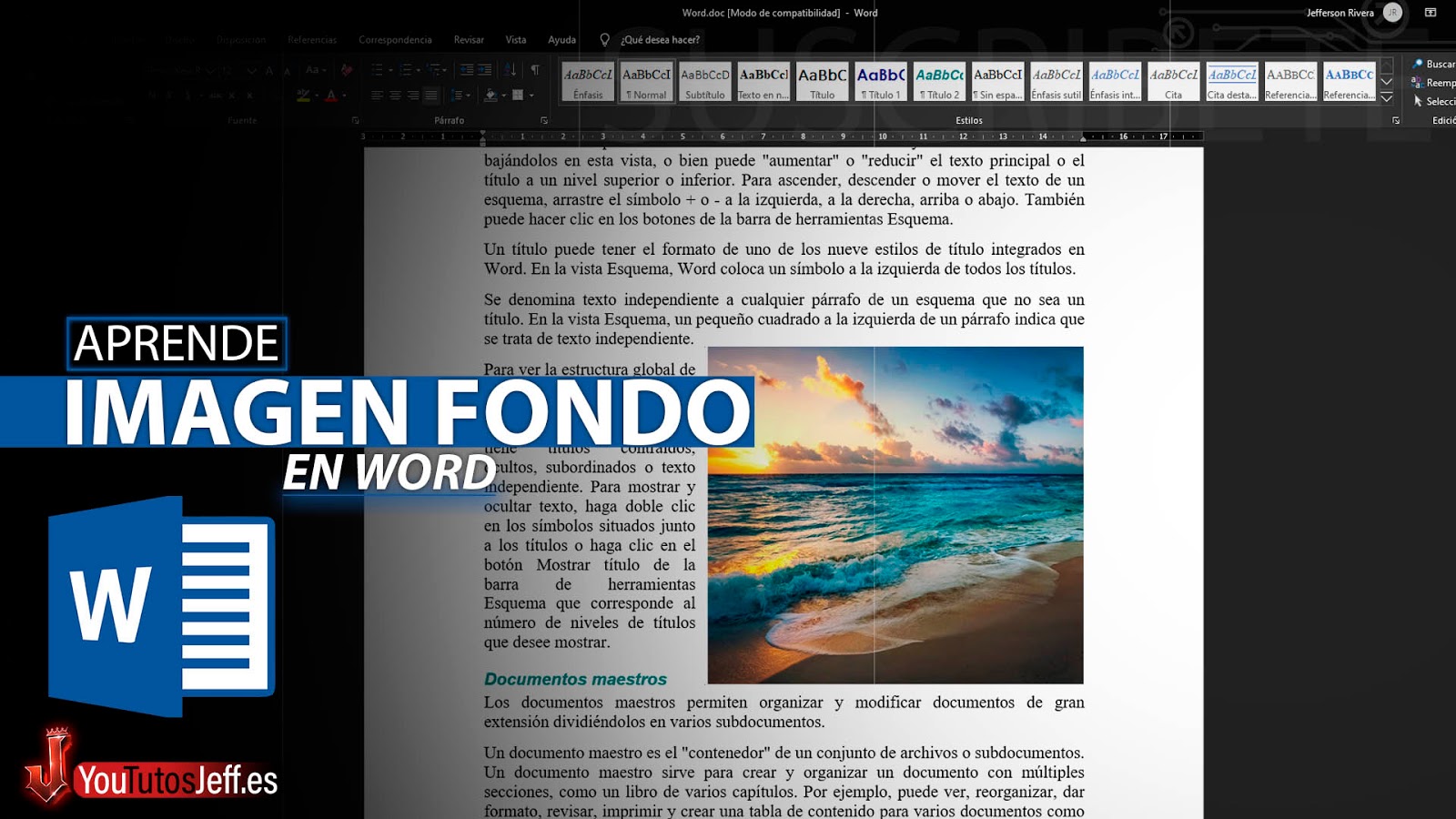Click the Seleccionar cursor icon

pos(1418,101)
